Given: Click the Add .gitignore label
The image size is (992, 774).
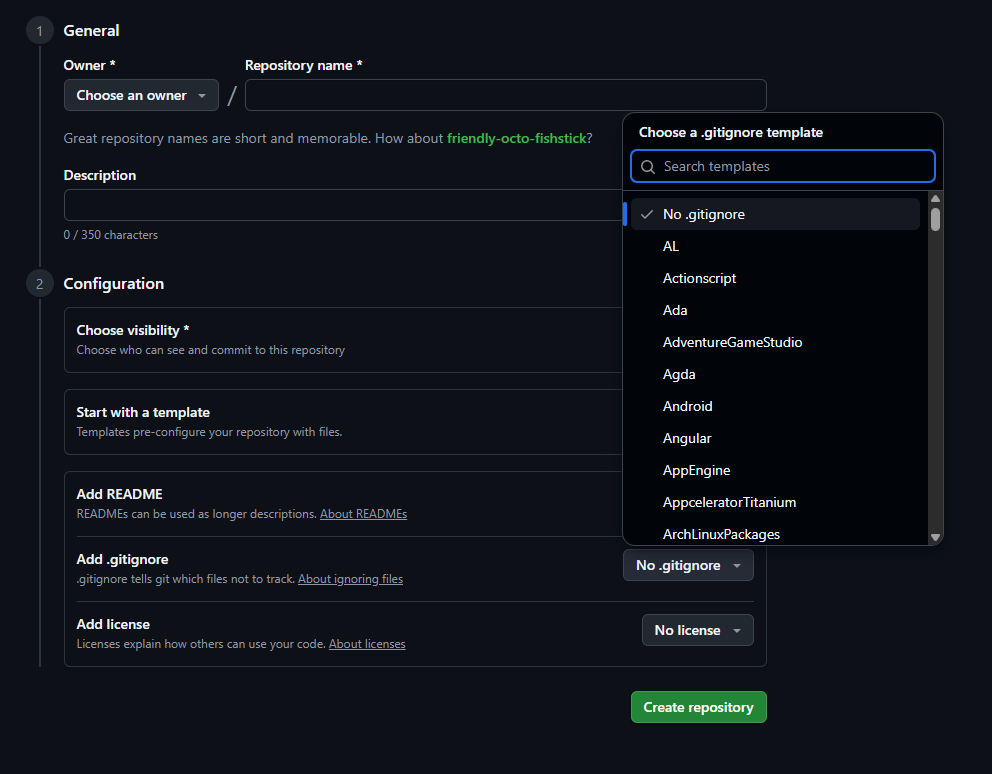Looking at the screenshot, I should click(122, 559).
